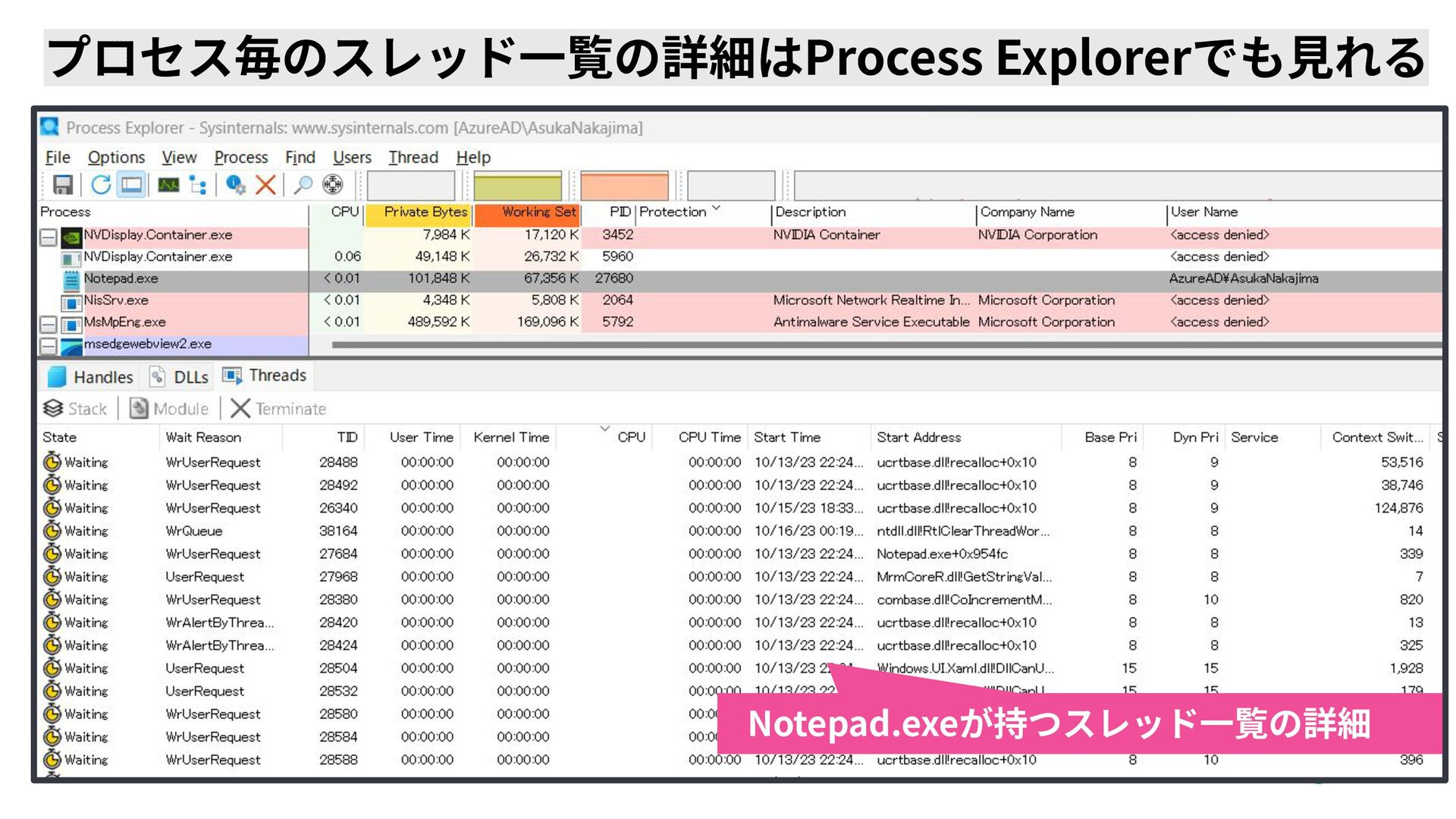Click the yellow-green memory commit graph

(x=517, y=186)
